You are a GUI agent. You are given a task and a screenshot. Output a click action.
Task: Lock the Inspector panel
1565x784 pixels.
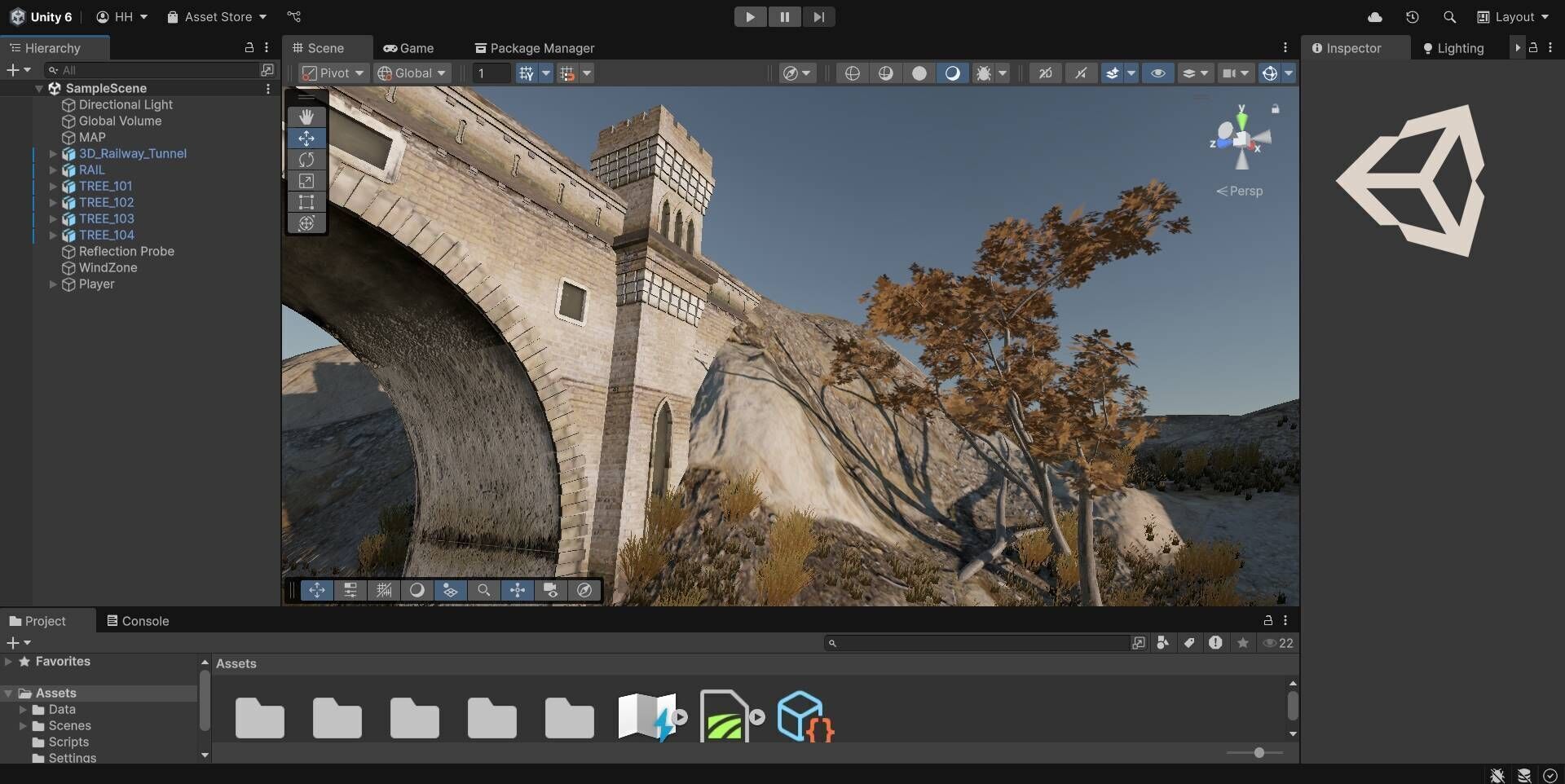(x=1533, y=48)
